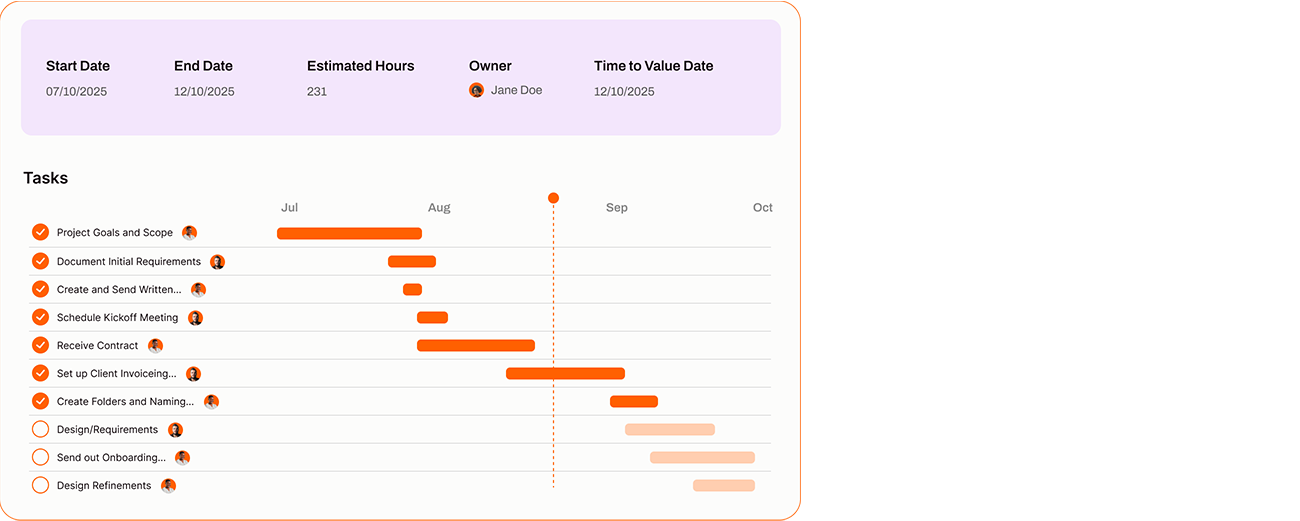Select the Project Goals and Scope timeline bar

tap(349, 233)
